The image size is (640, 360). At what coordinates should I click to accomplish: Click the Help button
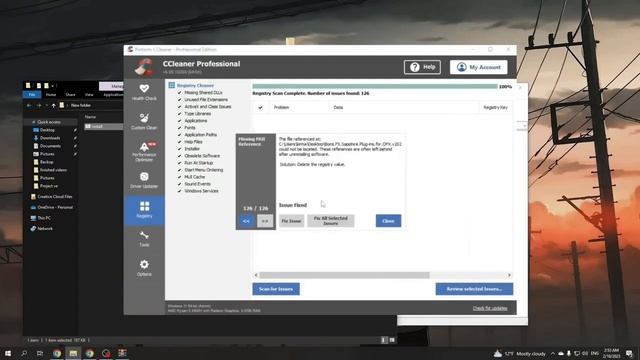422,67
